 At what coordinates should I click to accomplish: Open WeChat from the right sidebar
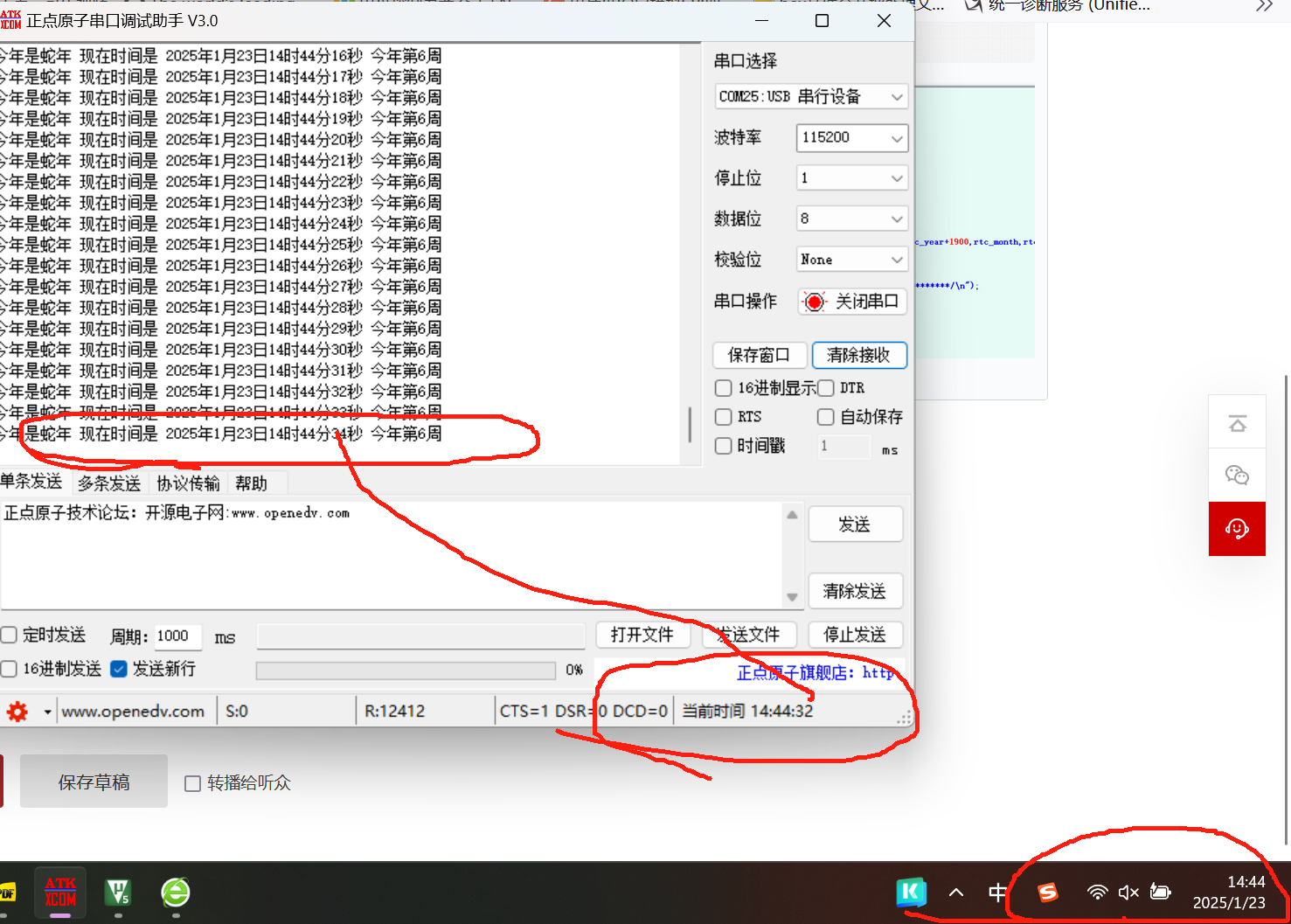(x=1236, y=476)
